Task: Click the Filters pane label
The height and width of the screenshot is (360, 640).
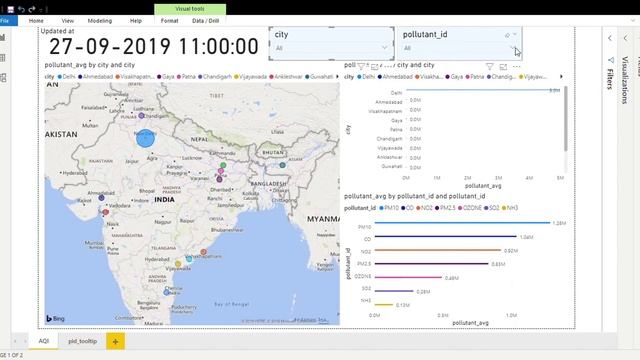Action: 610,79
